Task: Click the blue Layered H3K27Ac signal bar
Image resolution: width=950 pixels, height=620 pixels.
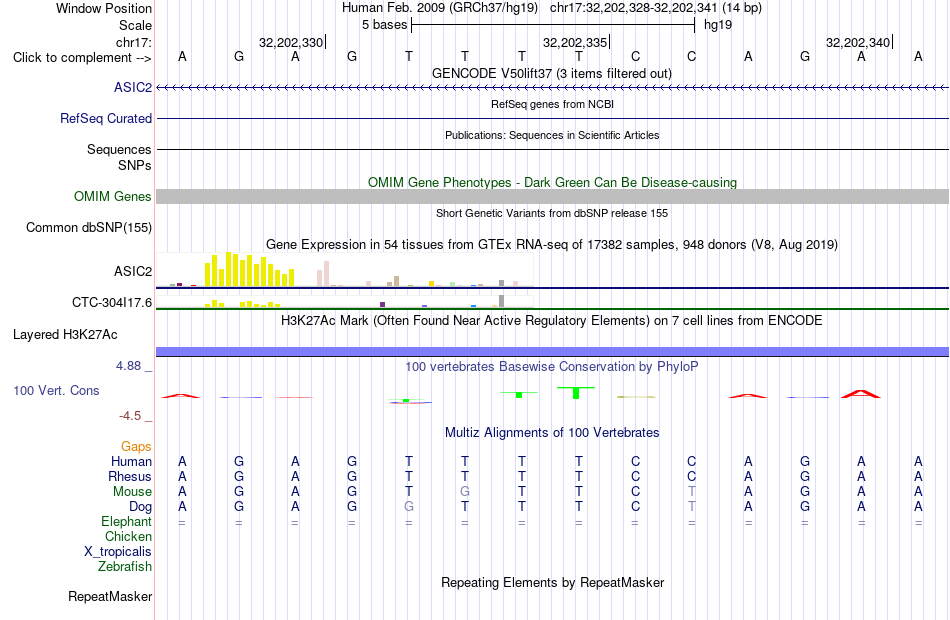Action: [552, 352]
